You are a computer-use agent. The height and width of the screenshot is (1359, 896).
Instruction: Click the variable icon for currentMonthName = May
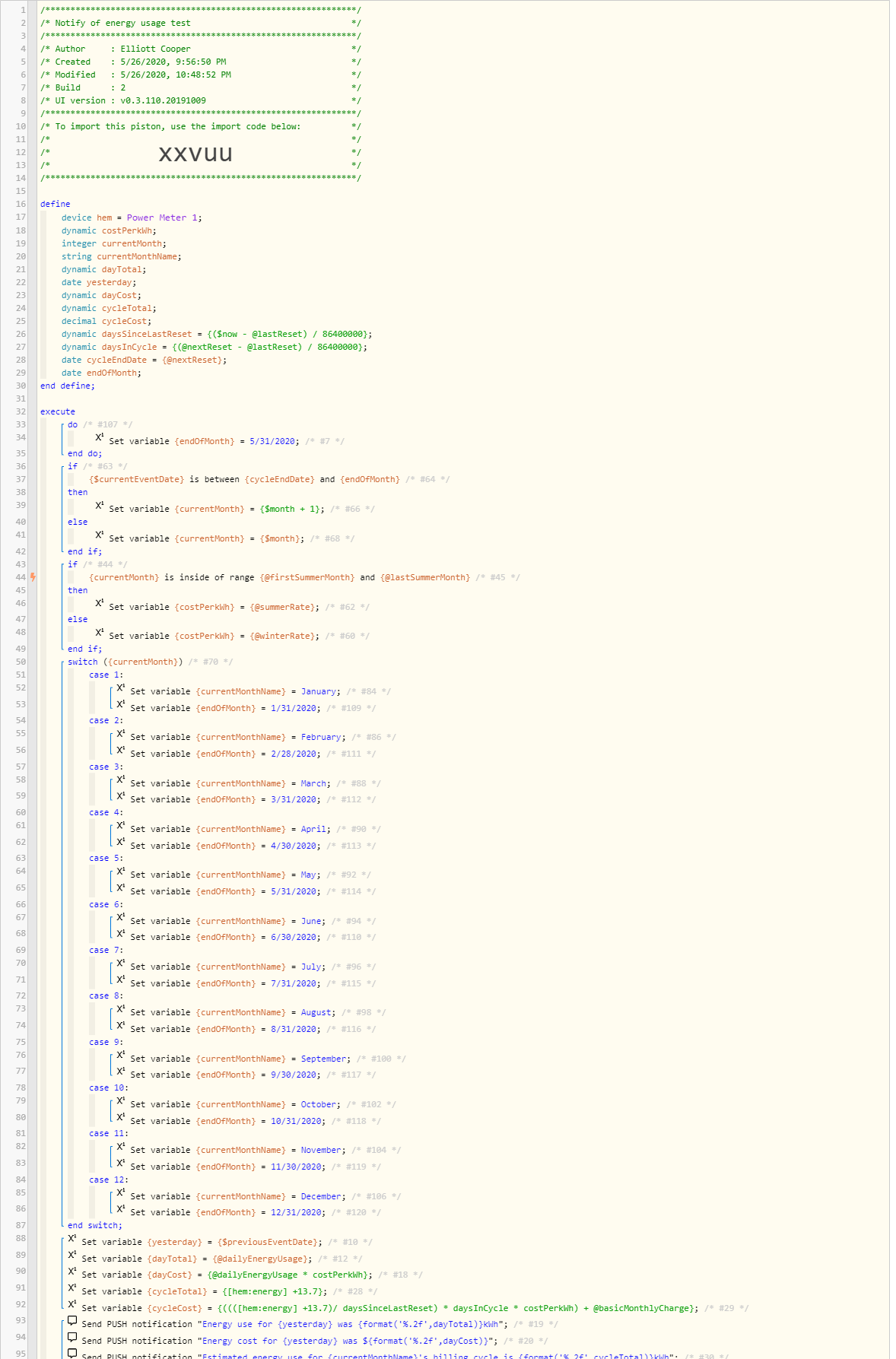click(x=121, y=871)
